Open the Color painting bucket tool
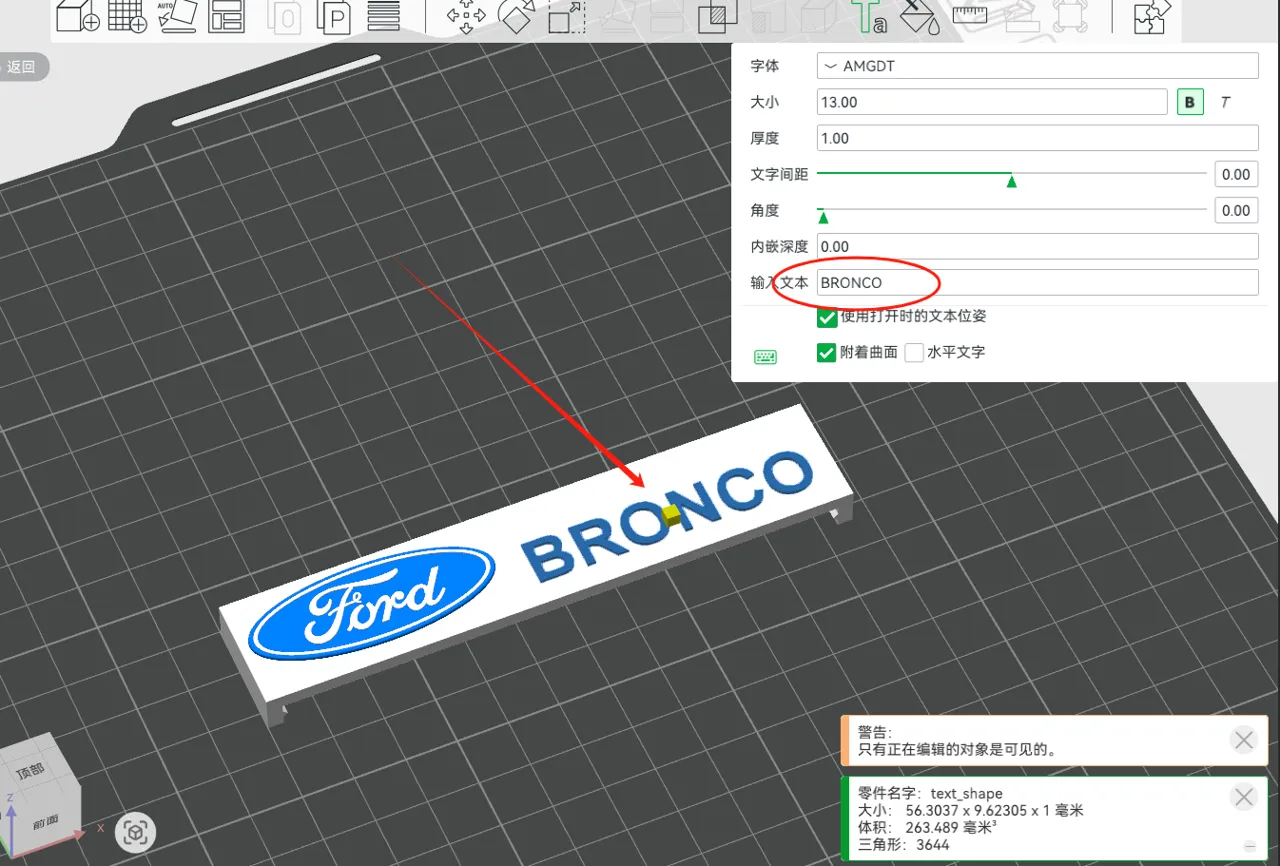The width and height of the screenshot is (1280, 866). point(918,17)
